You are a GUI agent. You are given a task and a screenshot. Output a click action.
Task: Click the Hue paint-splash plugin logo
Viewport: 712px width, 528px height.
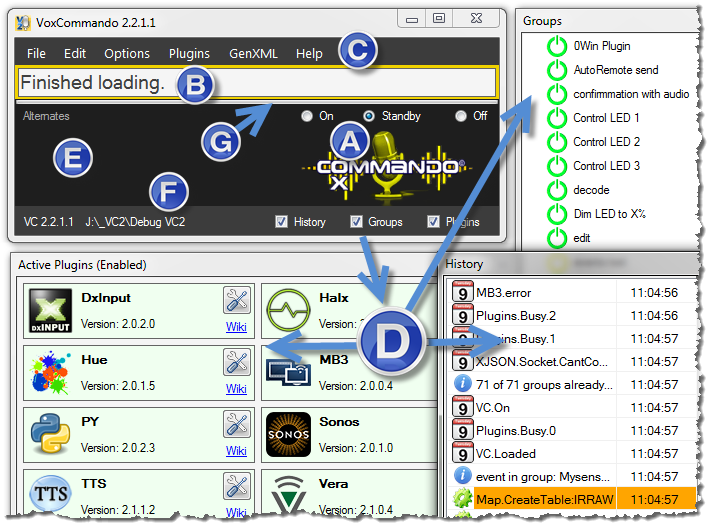[x=50, y=373]
